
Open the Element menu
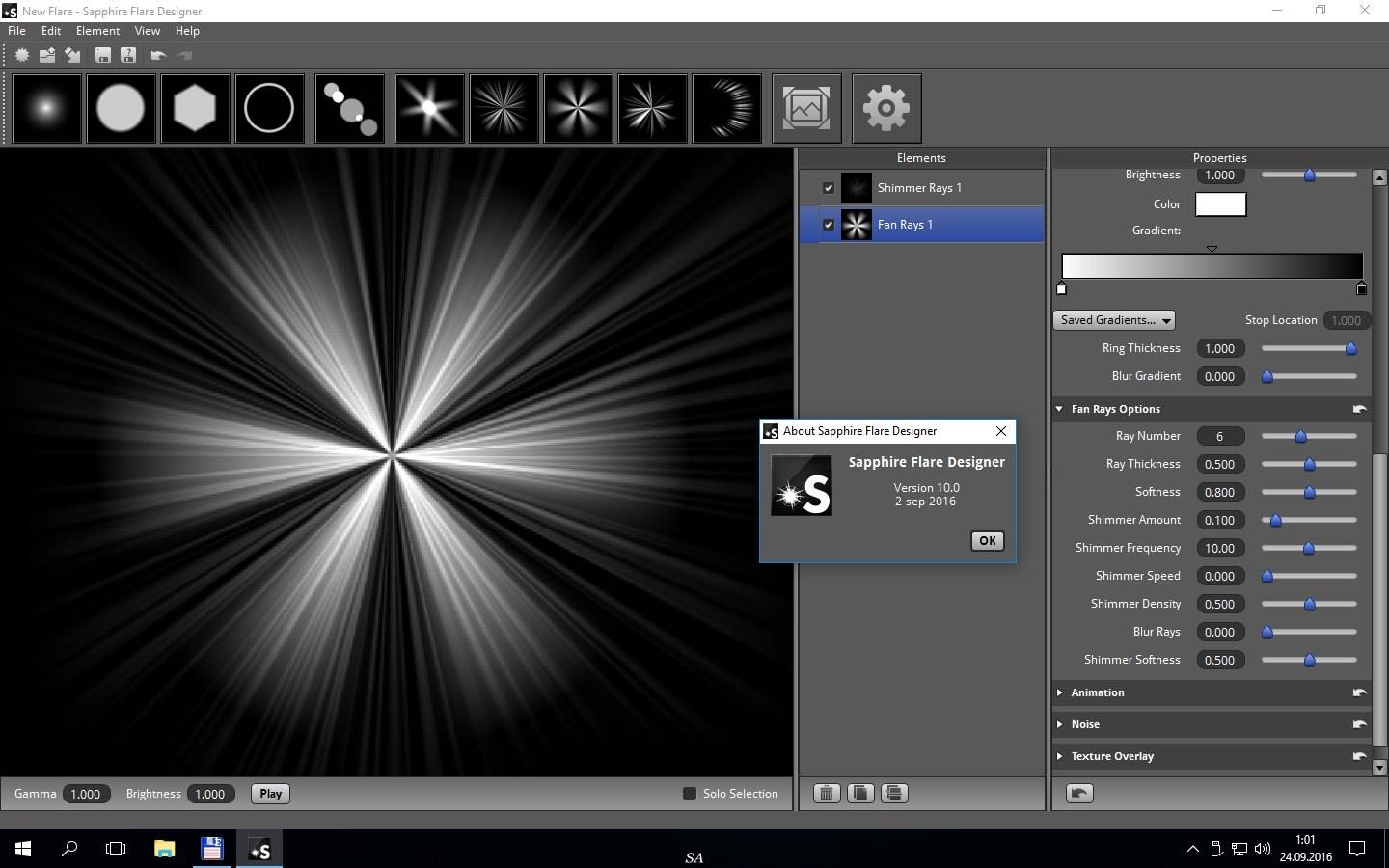click(97, 31)
